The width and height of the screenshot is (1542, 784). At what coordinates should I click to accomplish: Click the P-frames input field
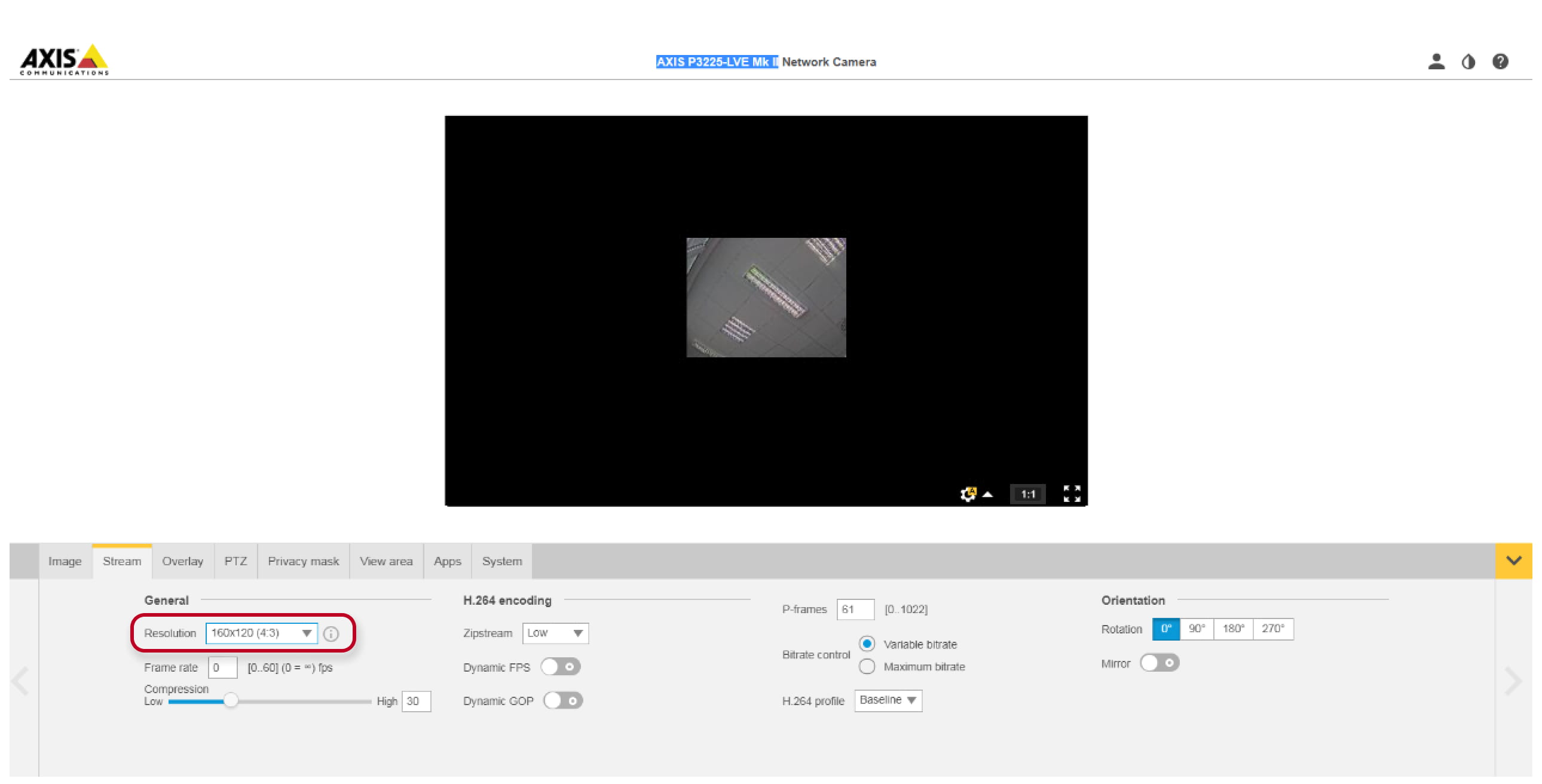tap(855, 610)
